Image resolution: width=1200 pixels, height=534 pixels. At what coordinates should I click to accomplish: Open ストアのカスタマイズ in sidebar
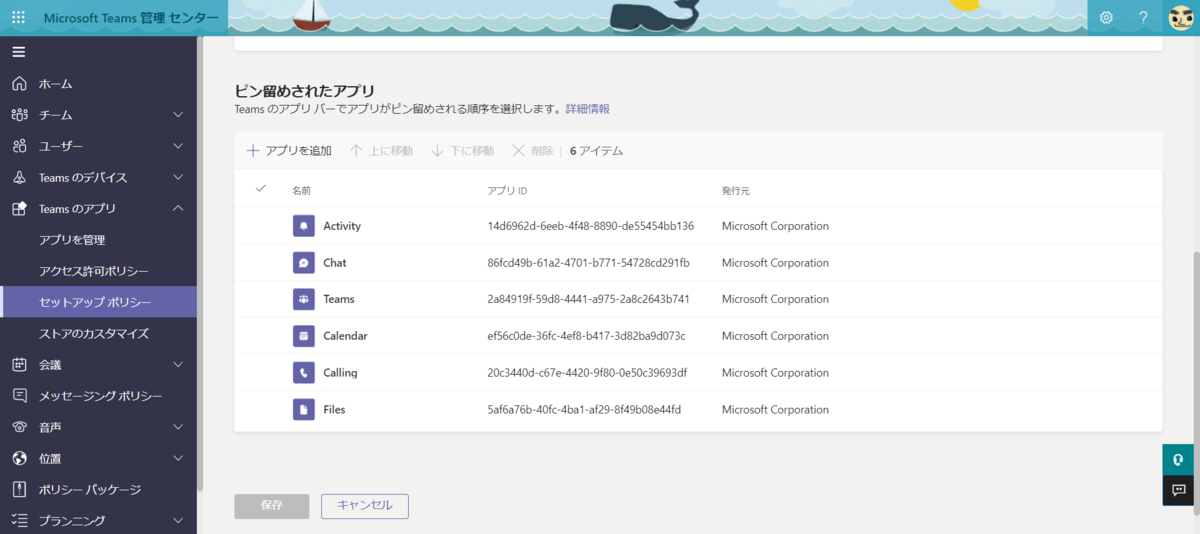tap(94, 333)
